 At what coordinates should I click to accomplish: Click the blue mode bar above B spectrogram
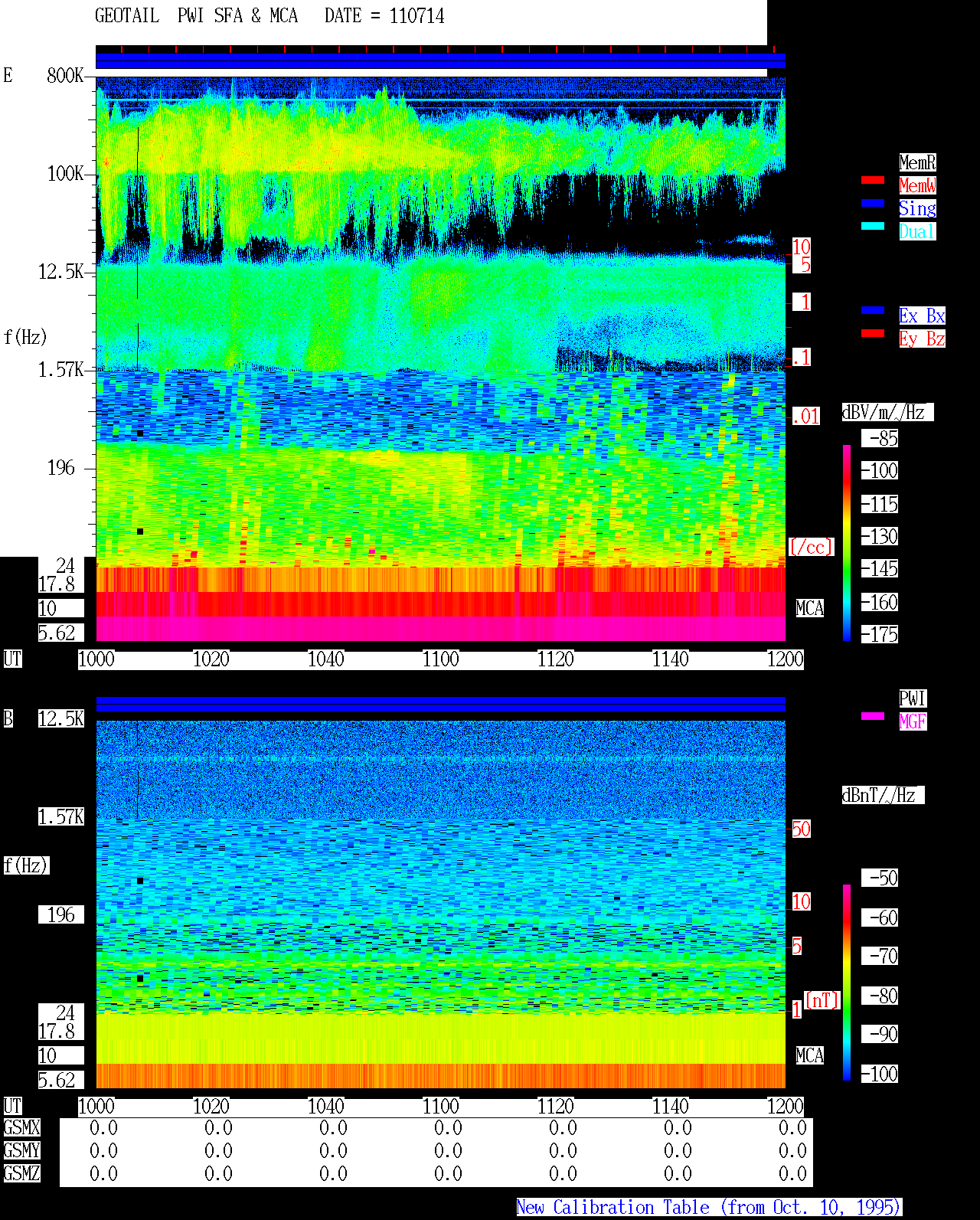point(440,704)
